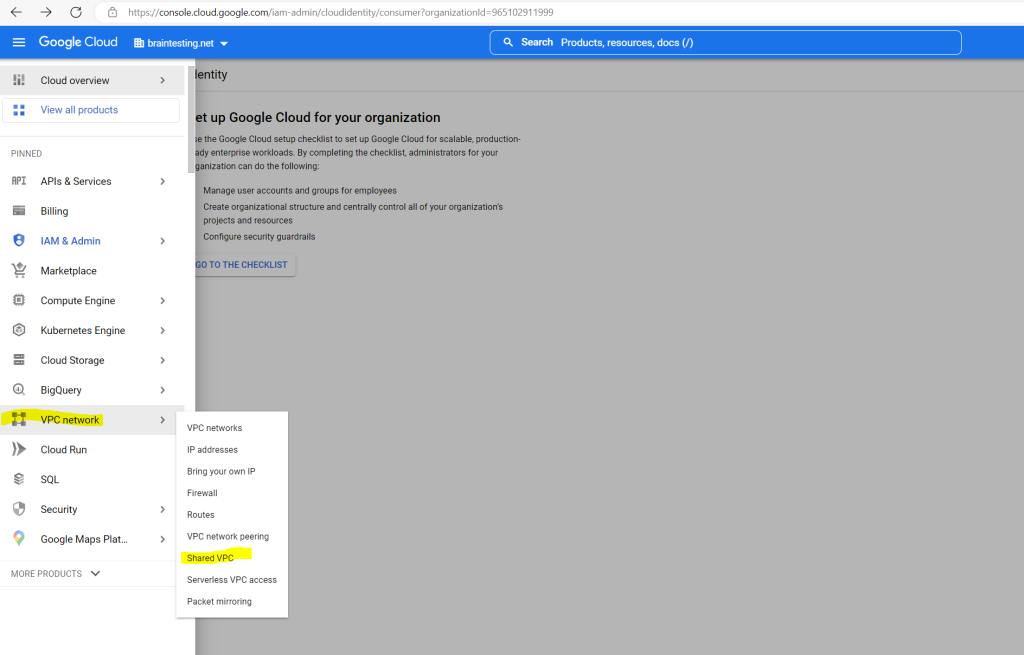
Task: Select VPC network in the sidebar
Action: click(70, 420)
